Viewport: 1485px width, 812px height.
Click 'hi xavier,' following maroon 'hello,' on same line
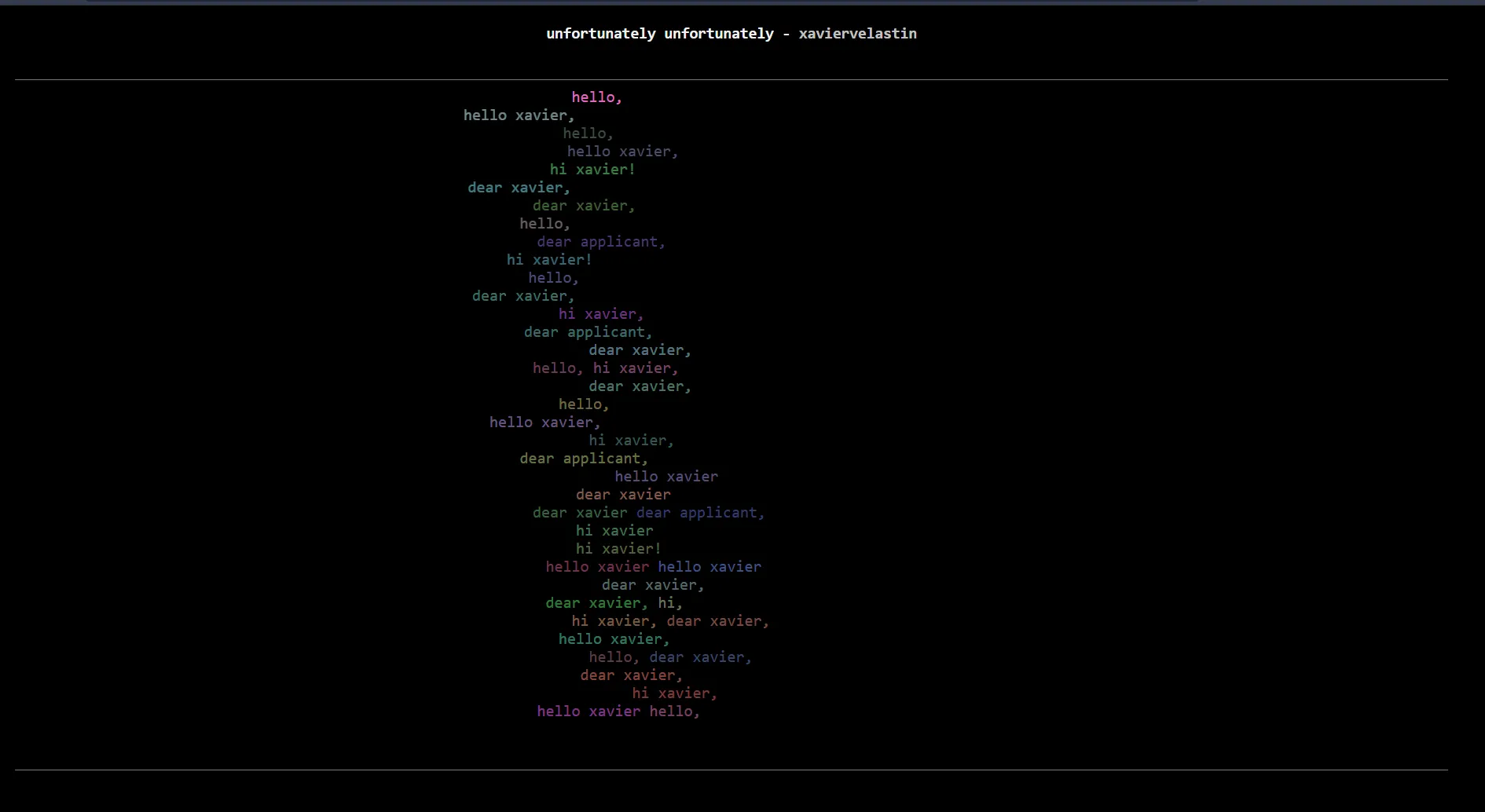pyautogui.click(x=636, y=368)
